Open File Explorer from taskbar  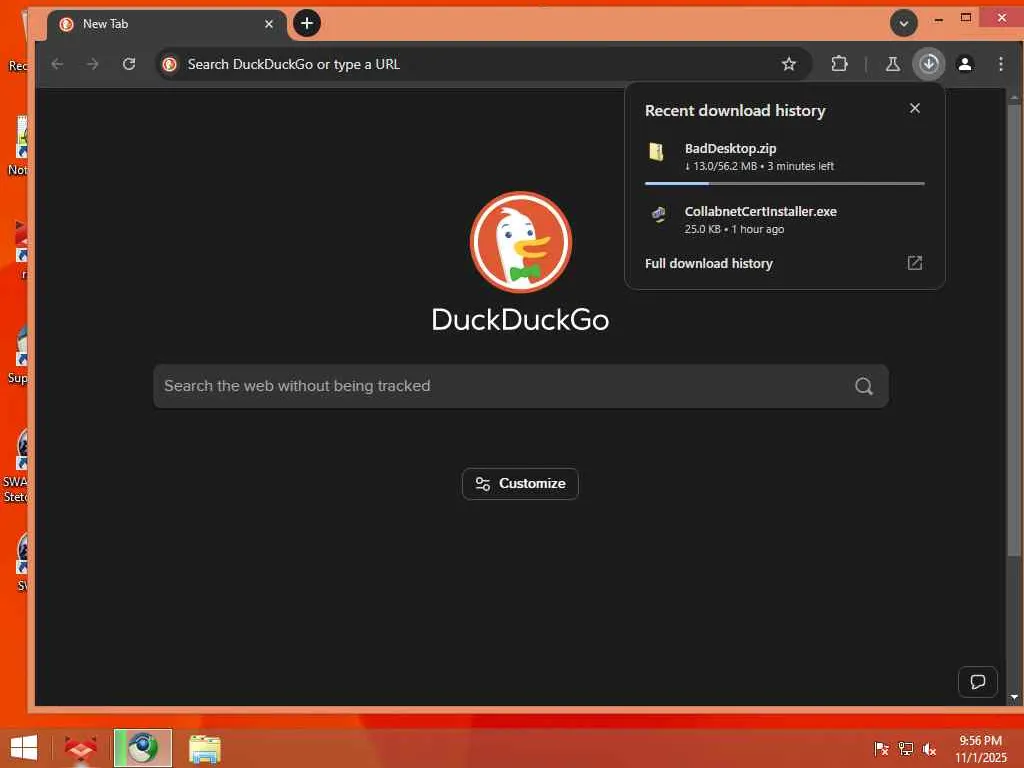tap(204, 748)
